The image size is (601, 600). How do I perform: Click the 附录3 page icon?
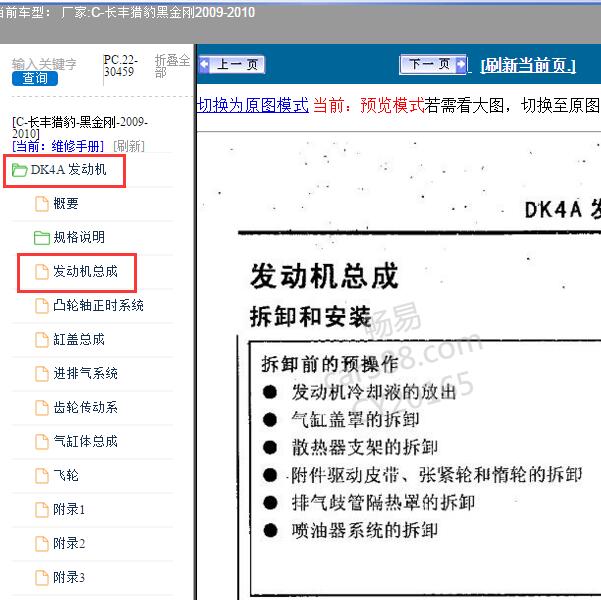(x=42, y=577)
